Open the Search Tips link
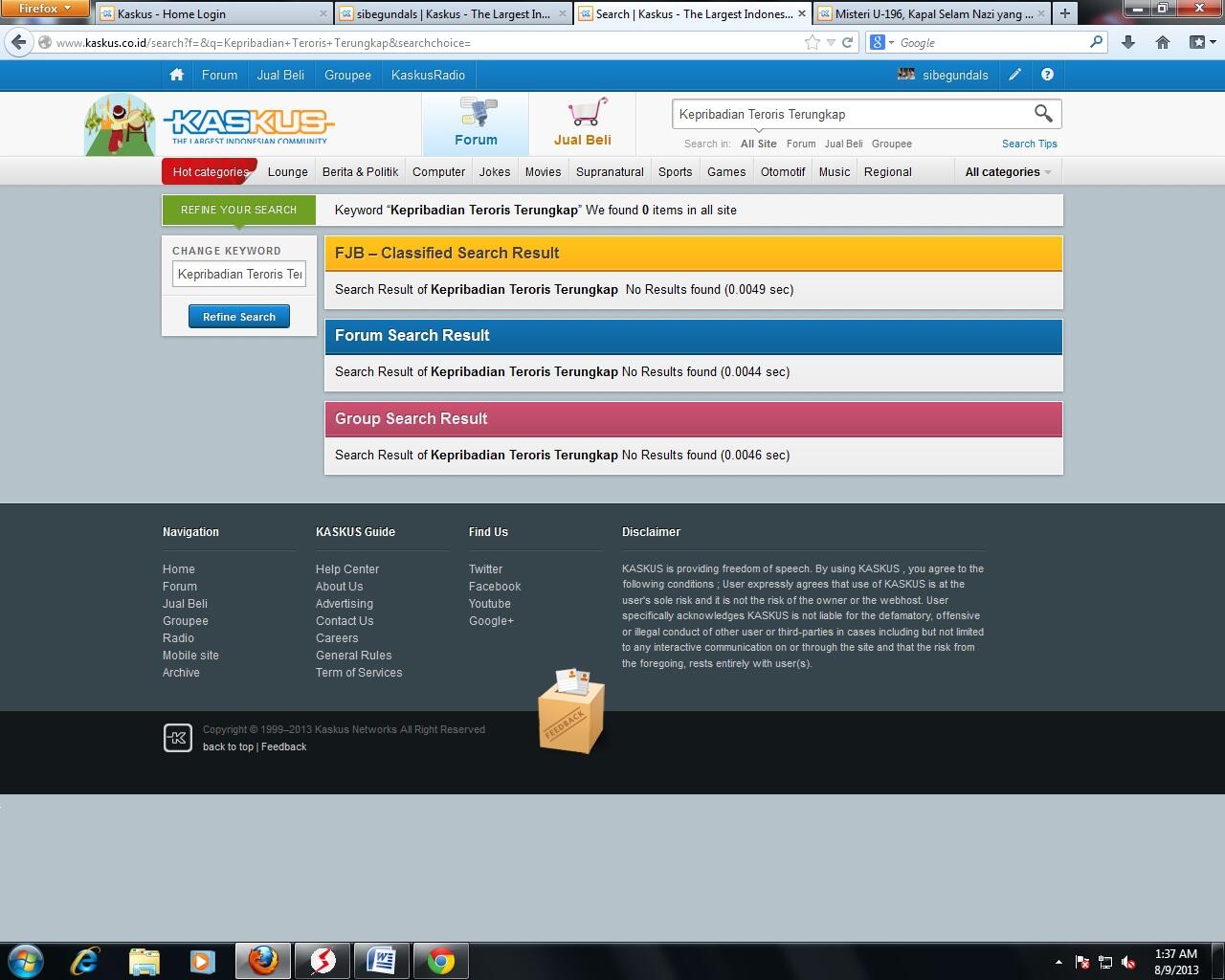Image resolution: width=1225 pixels, height=980 pixels. pyautogui.click(x=1030, y=144)
